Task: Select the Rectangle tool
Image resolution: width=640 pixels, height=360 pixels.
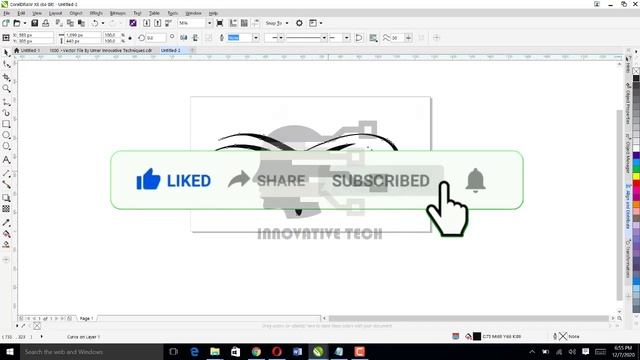Action: pos(6,124)
